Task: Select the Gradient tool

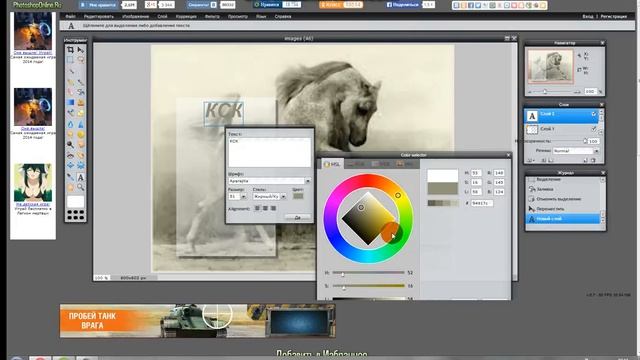Action: click(x=70, y=102)
